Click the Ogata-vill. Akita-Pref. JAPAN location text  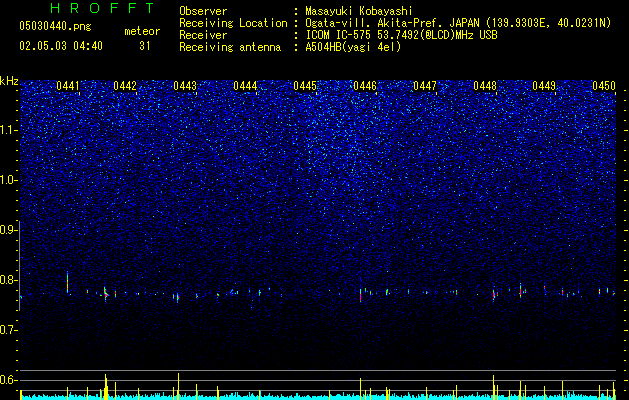click(x=458, y=23)
